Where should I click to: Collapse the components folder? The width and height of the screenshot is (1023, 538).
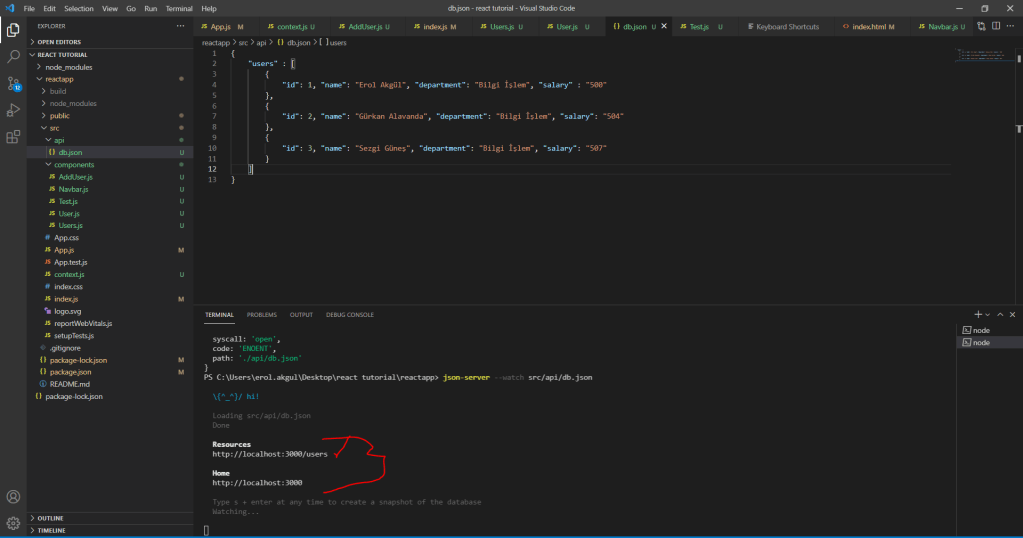pyautogui.click(x=73, y=164)
